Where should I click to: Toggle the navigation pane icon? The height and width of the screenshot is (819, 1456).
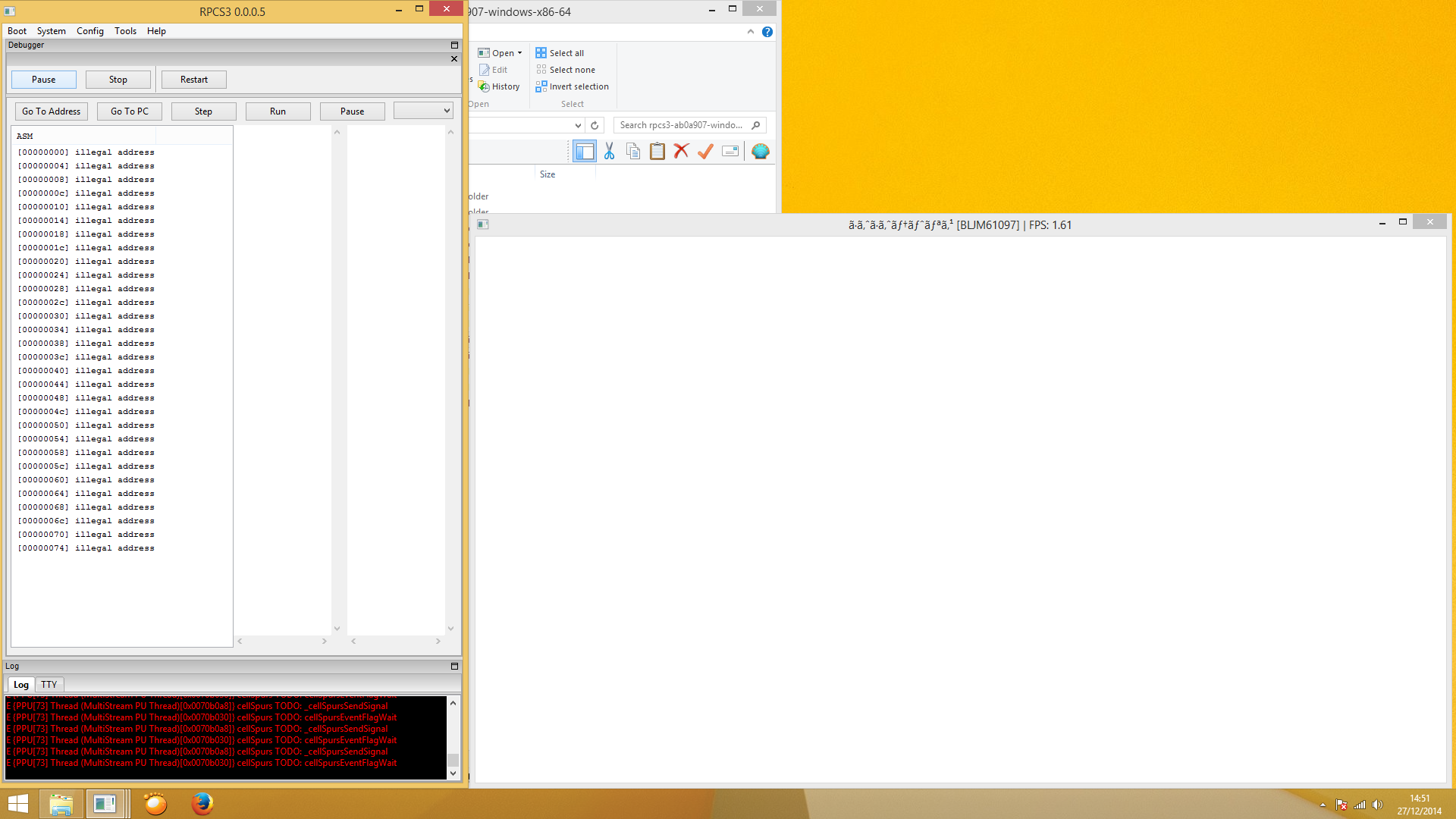[585, 152]
